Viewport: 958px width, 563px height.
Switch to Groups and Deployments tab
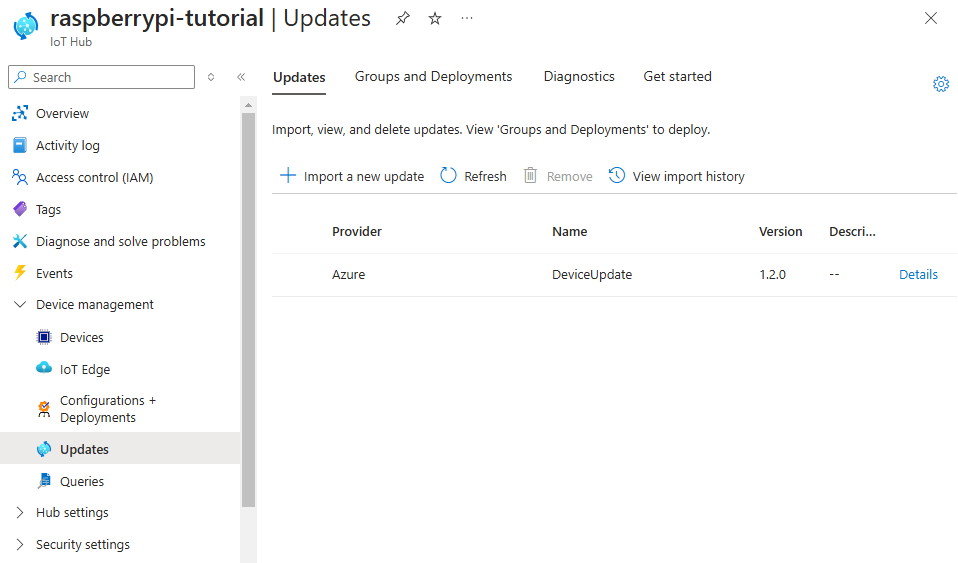coord(433,76)
